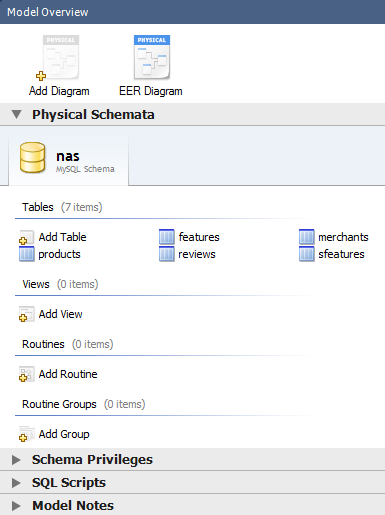Click the Routines section heading
The height and width of the screenshot is (515, 385).
tap(43, 344)
